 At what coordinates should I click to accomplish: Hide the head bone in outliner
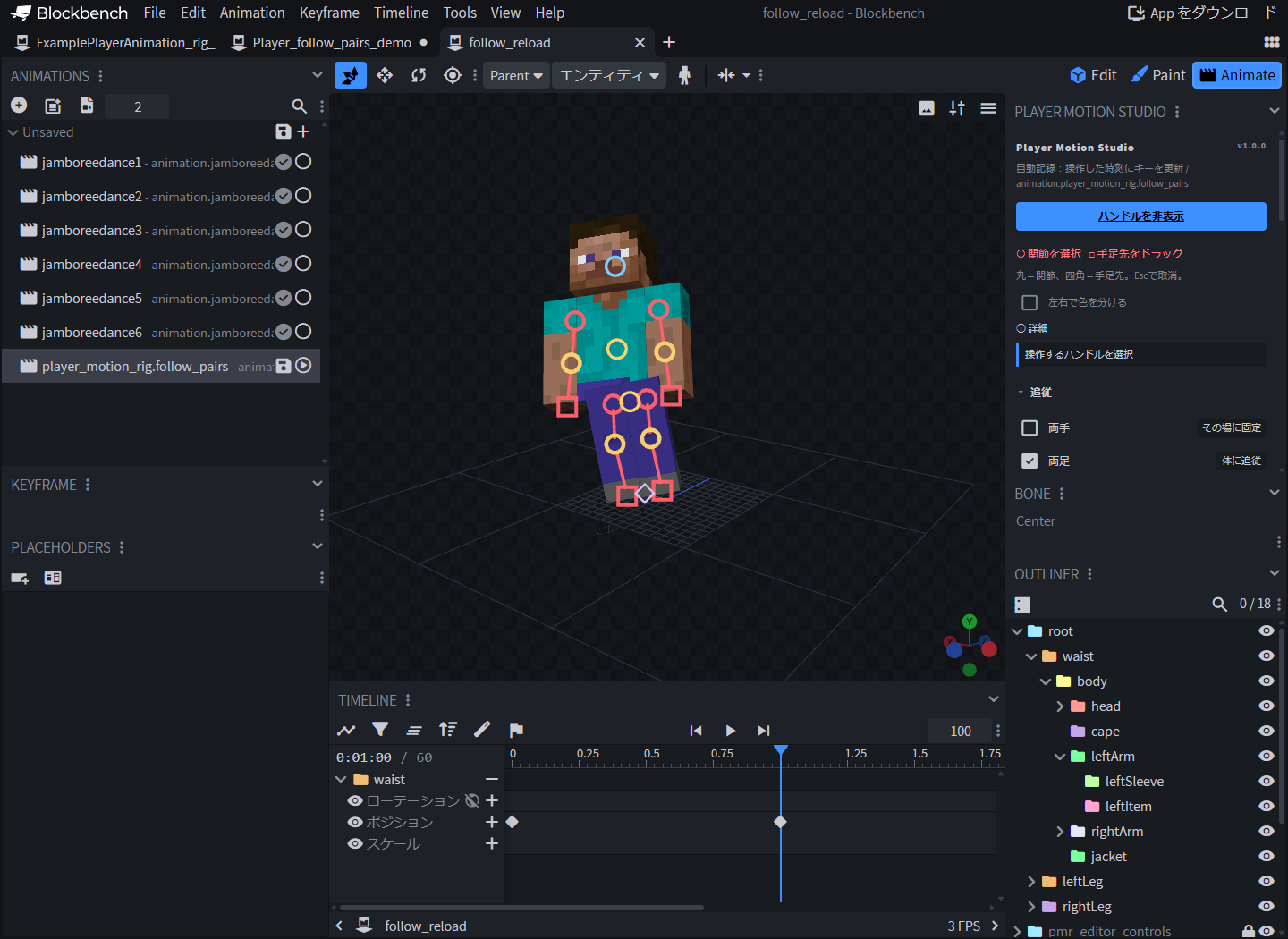(x=1267, y=706)
